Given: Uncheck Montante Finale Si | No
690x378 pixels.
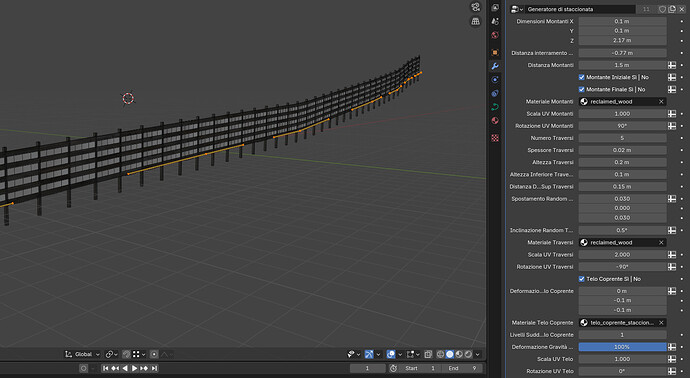Looking at the screenshot, I should pyautogui.click(x=581, y=89).
